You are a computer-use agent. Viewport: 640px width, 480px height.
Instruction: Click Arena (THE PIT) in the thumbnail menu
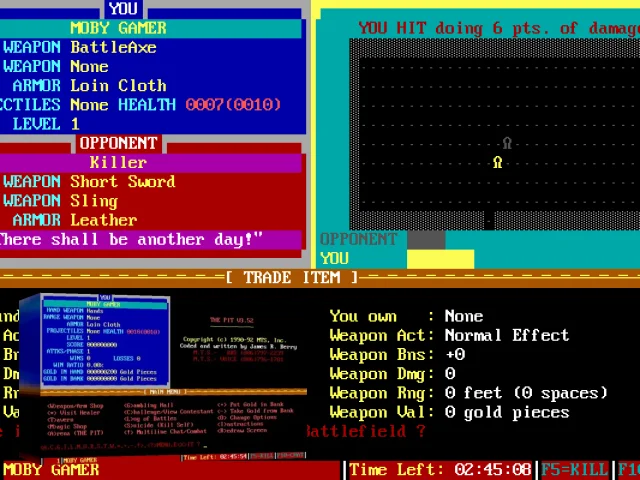pos(76,433)
